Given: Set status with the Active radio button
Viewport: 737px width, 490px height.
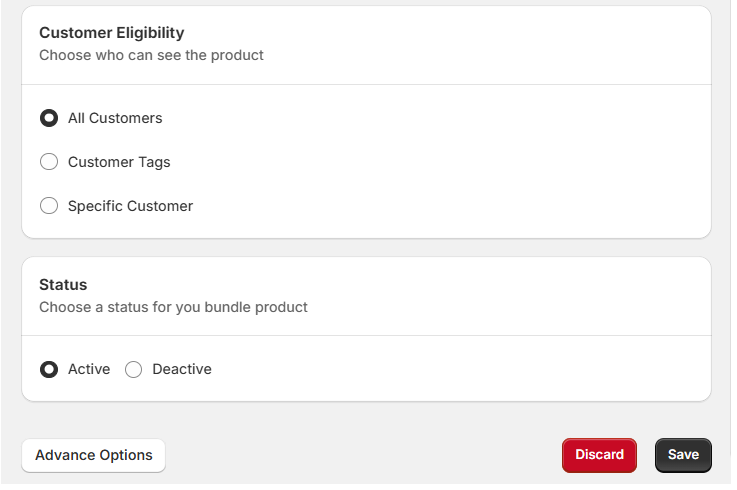Looking at the screenshot, I should pos(48,369).
